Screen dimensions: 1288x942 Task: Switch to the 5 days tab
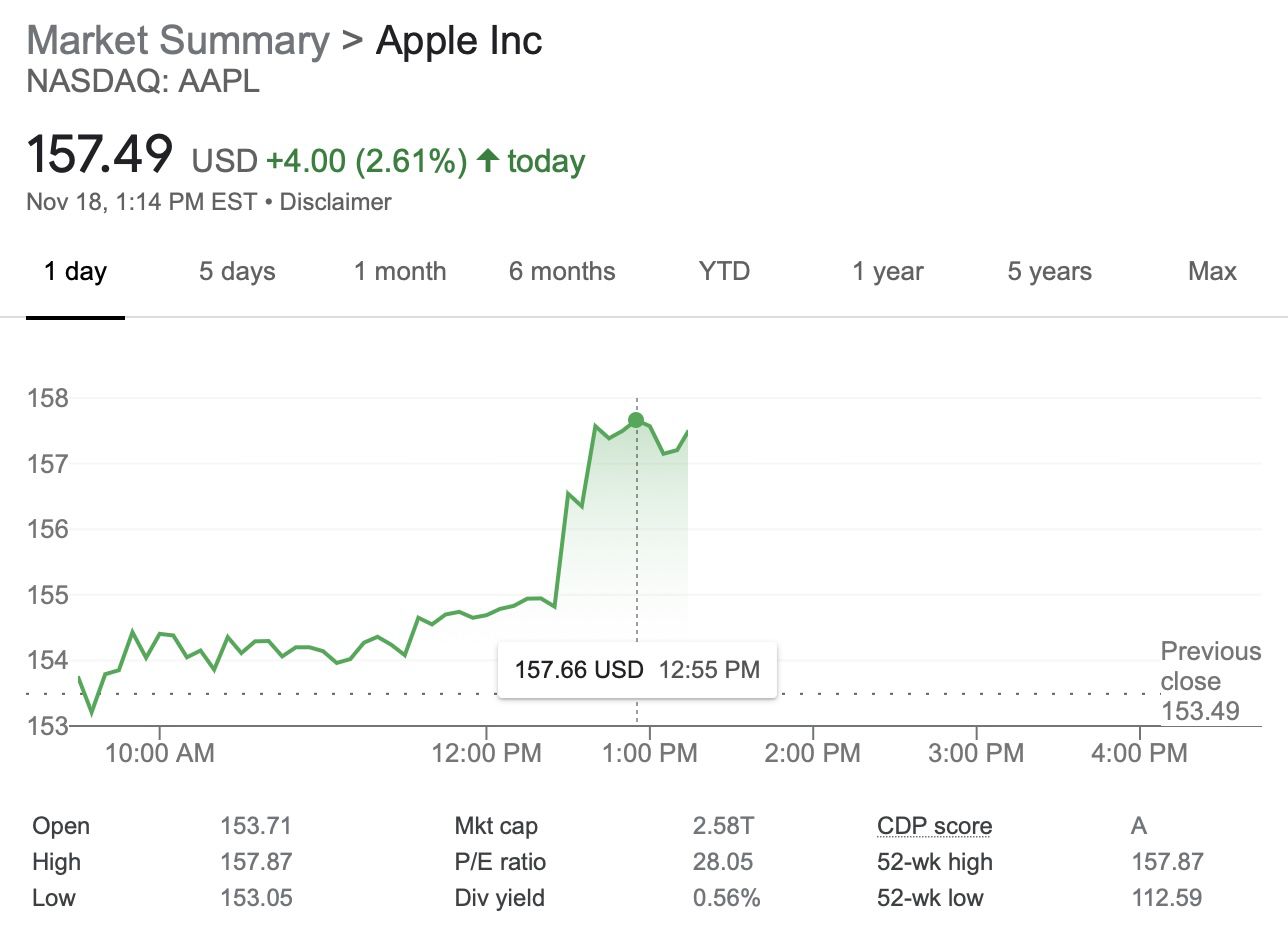pos(236,271)
